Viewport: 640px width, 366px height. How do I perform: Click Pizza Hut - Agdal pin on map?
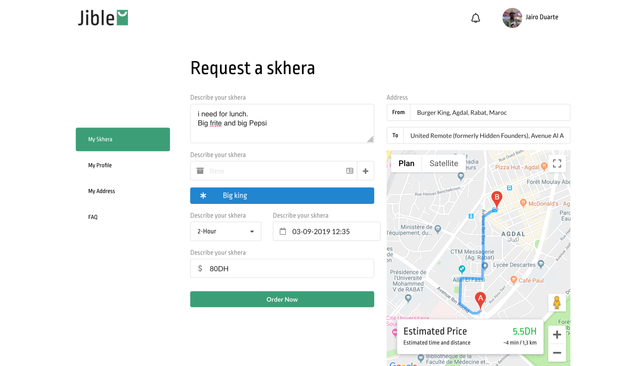pos(544,166)
